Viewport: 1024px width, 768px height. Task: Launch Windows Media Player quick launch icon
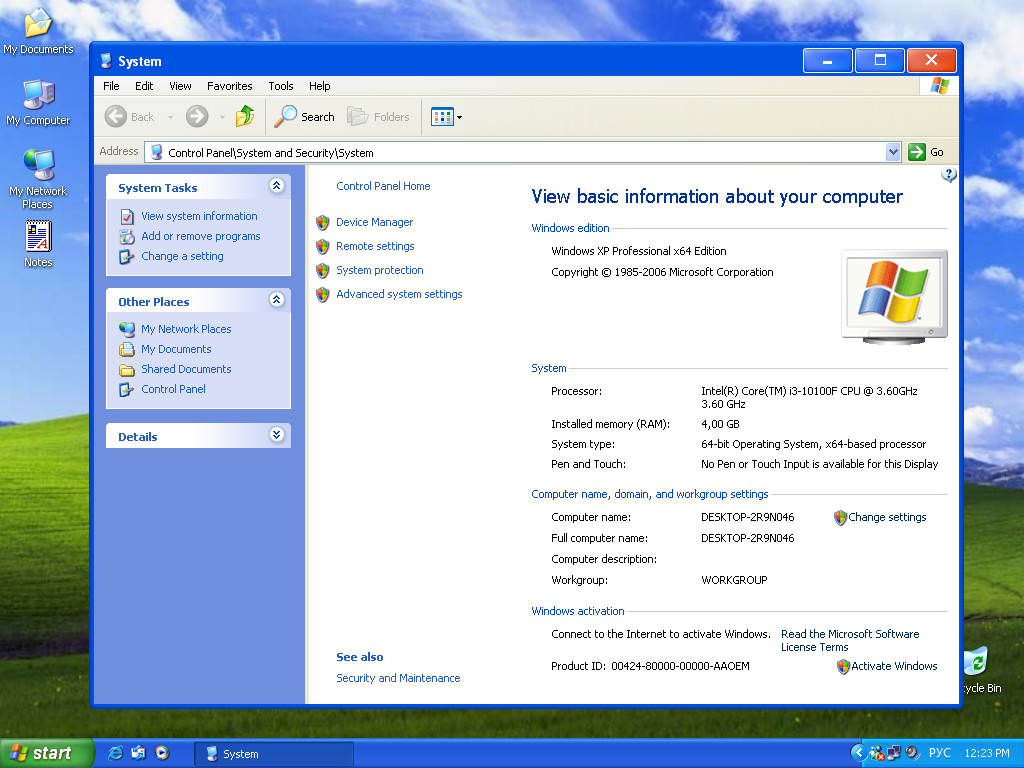161,753
